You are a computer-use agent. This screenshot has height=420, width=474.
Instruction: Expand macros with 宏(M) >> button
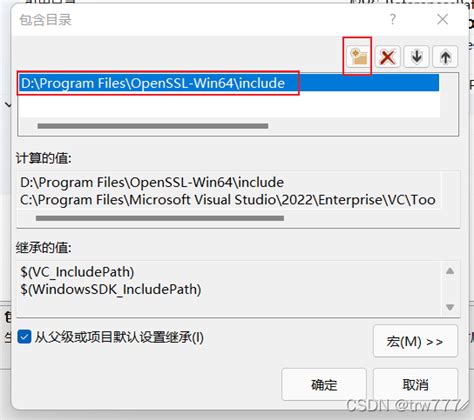(415, 341)
